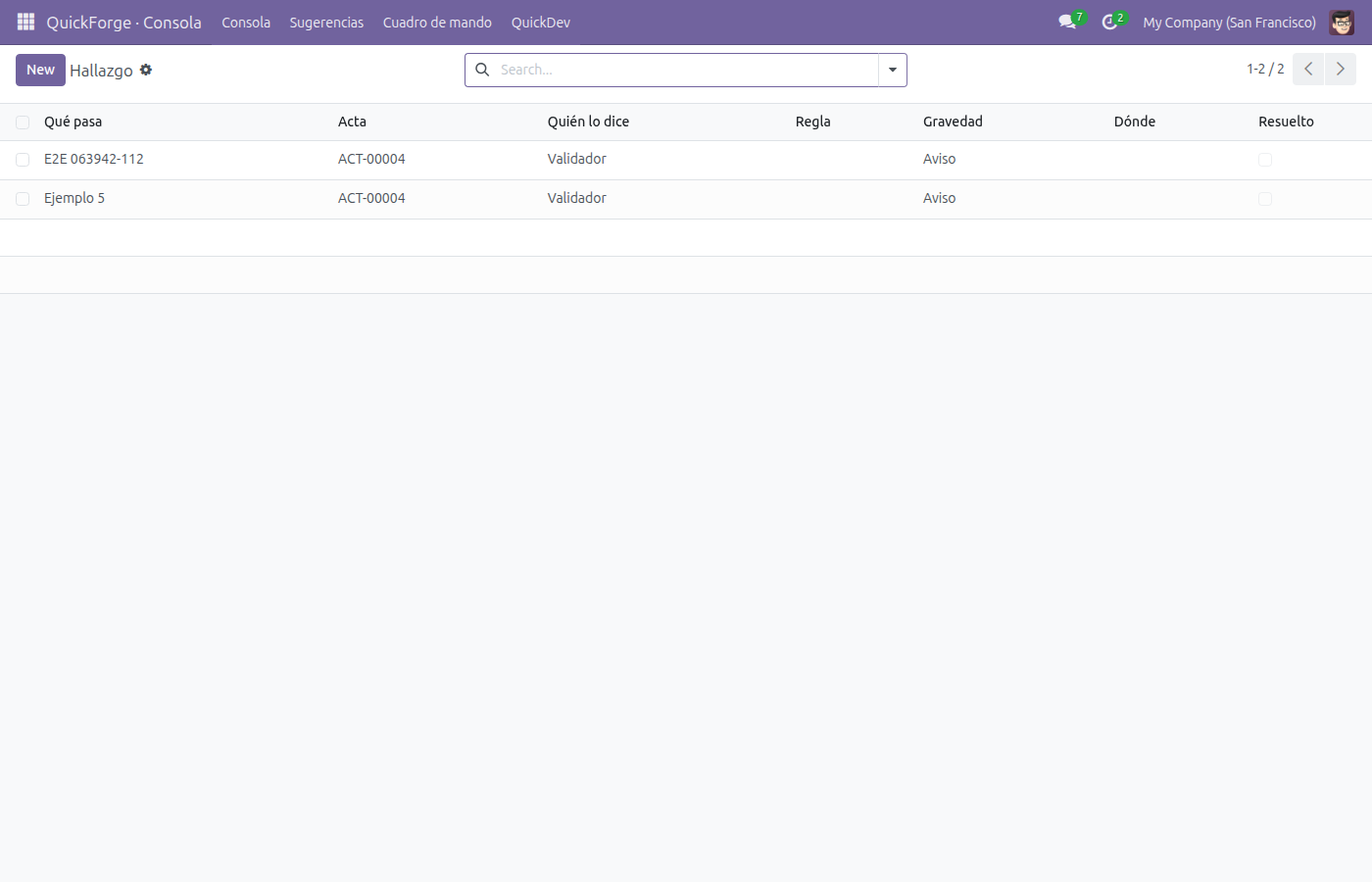This screenshot has width=1372, height=882.
Task: Open the E2E 063942-112 record
Action: pos(94,159)
